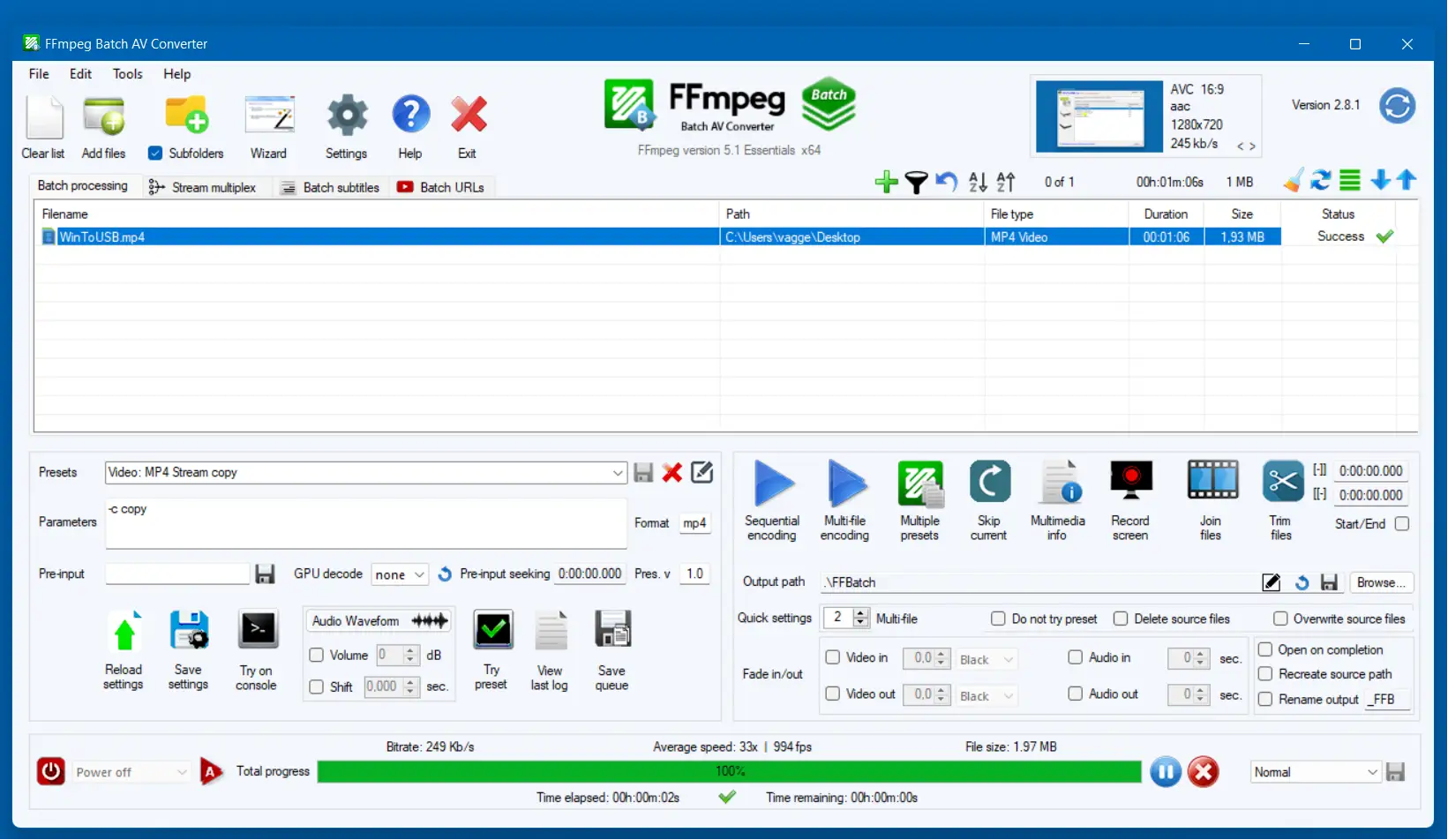Open Video in color dropdown
Screen dimensions: 1448x840
tap(987, 660)
